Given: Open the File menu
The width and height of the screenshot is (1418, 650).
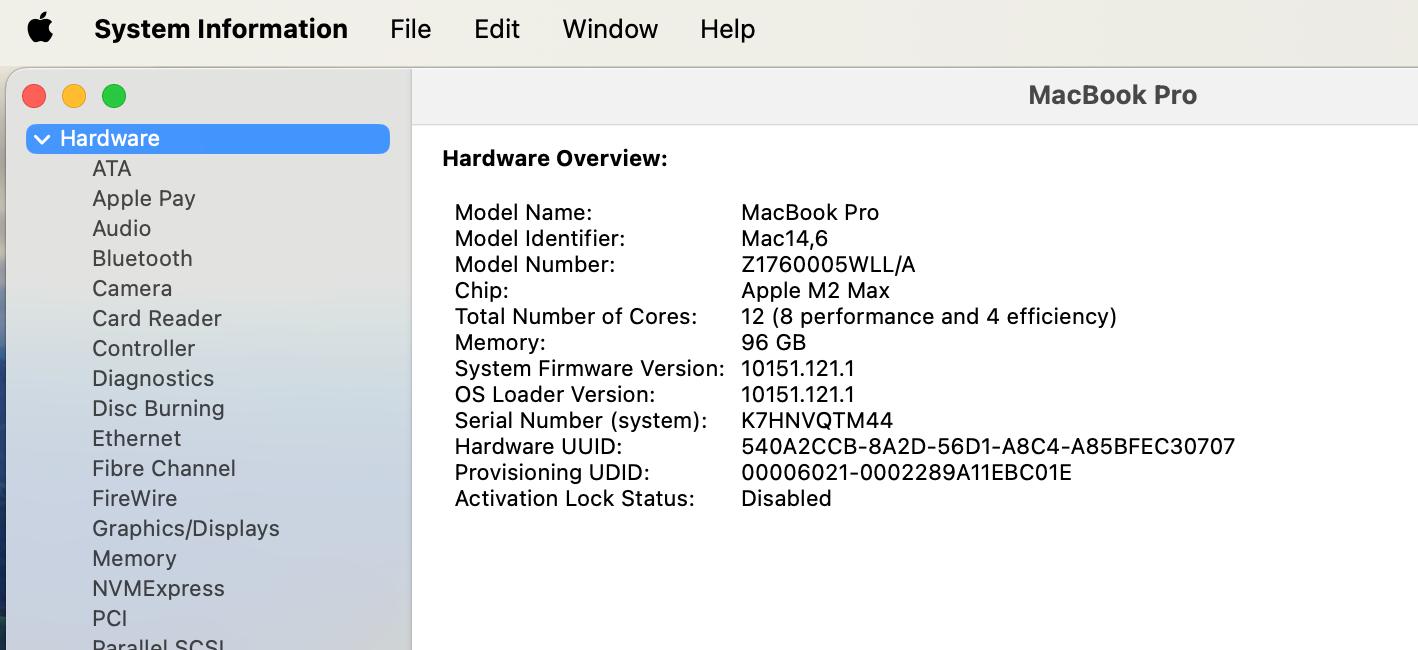Looking at the screenshot, I should (410, 29).
